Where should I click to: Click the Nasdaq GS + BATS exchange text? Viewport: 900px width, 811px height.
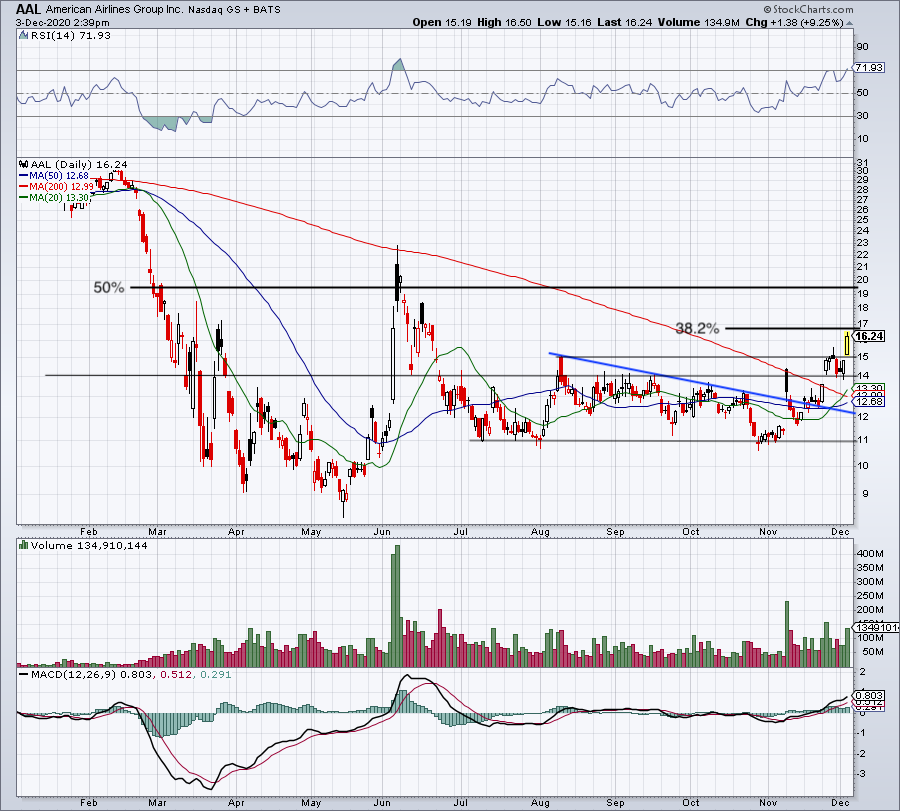click(234, 10)
